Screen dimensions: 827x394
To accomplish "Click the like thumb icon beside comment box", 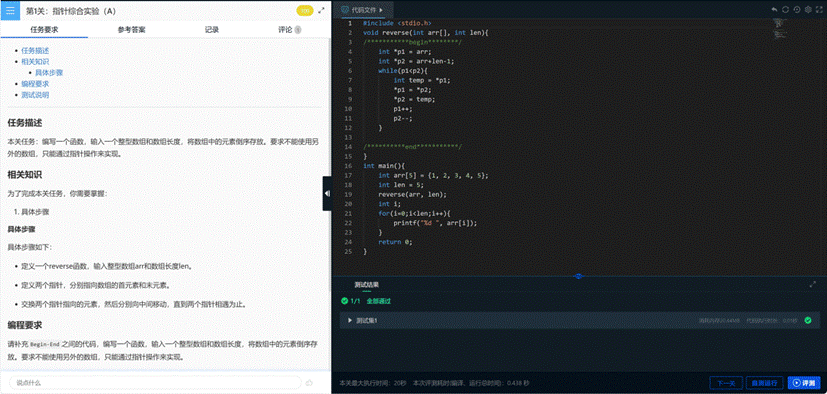I will pos(309,382).
